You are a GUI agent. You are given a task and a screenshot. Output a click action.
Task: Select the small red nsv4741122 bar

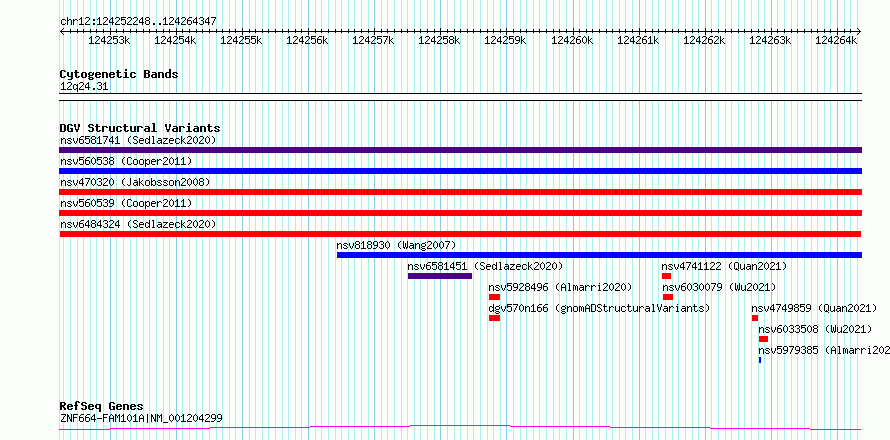666,276
